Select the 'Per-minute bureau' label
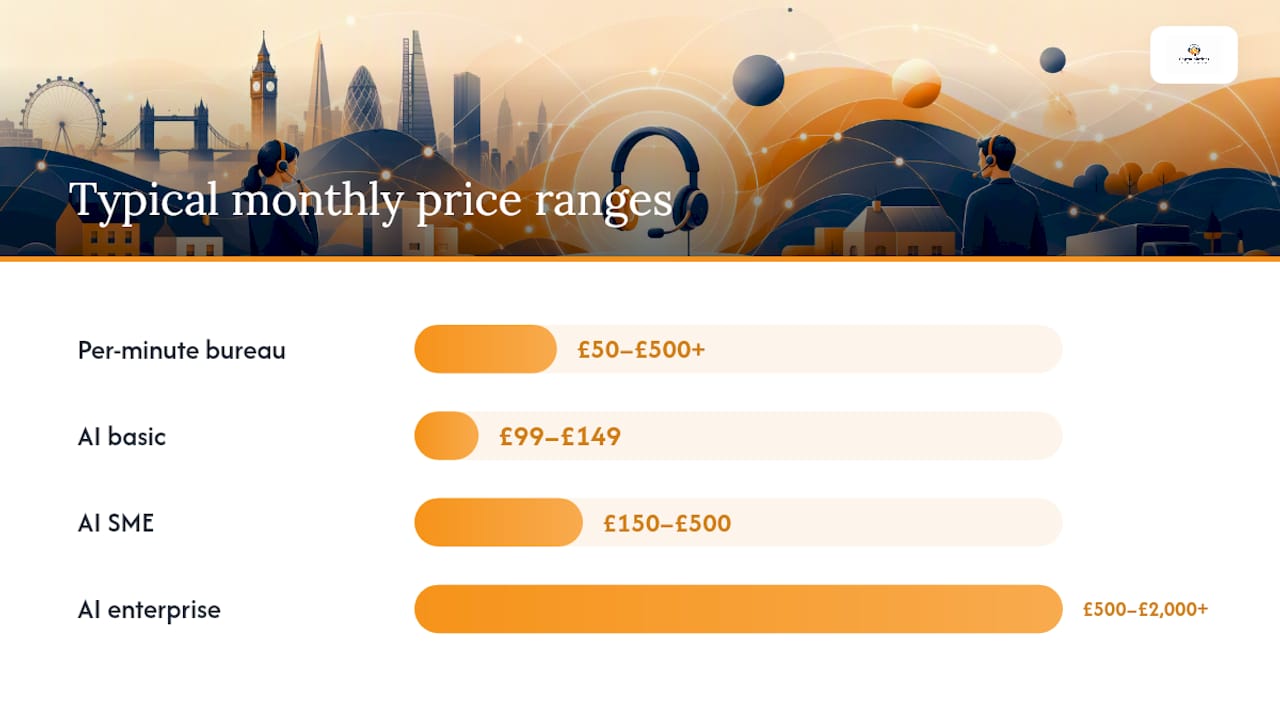 tap(182, 350)
